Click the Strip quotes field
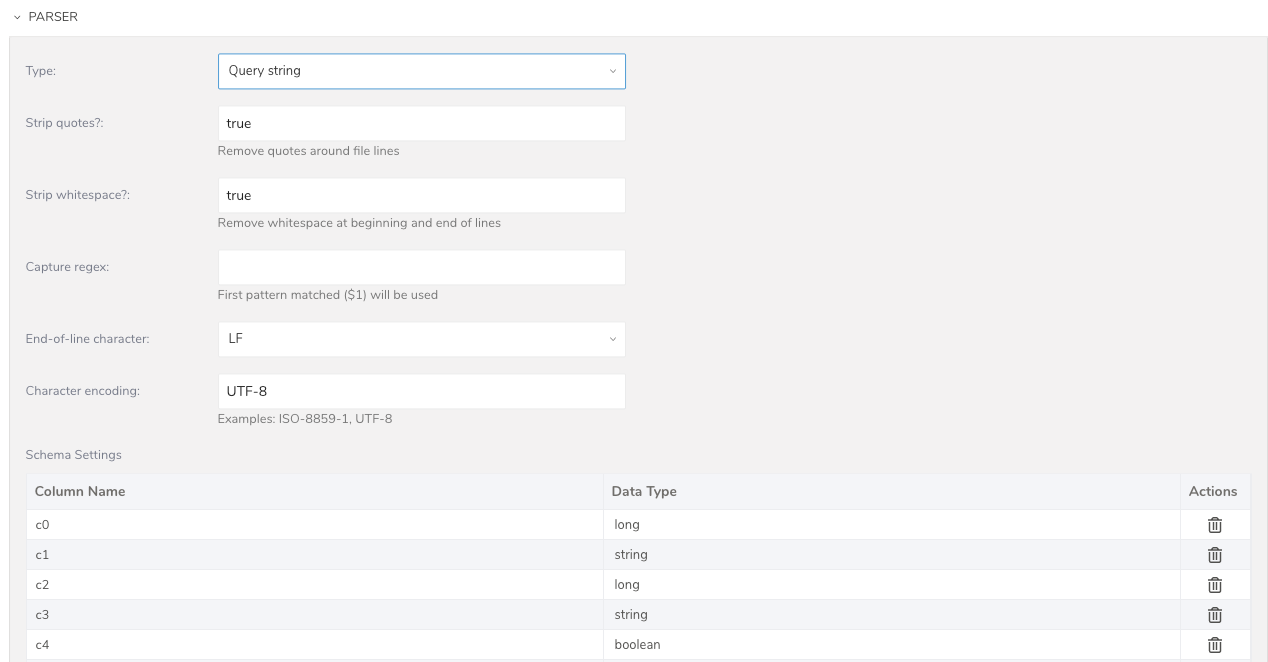The width and height of the screenshot is (1268, 662). 421,124
